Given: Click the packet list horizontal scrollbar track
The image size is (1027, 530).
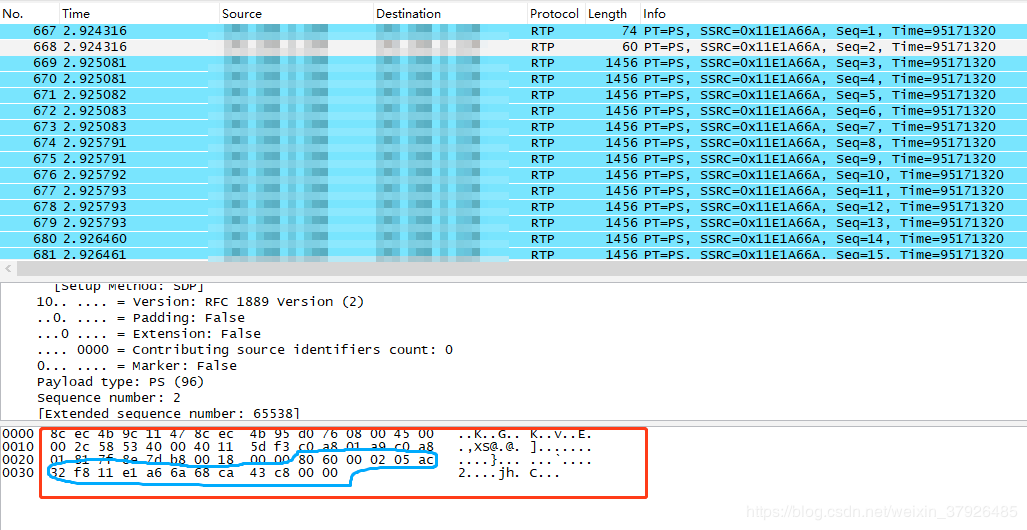Looking at the screenshot, I should [x=521, y=268].
